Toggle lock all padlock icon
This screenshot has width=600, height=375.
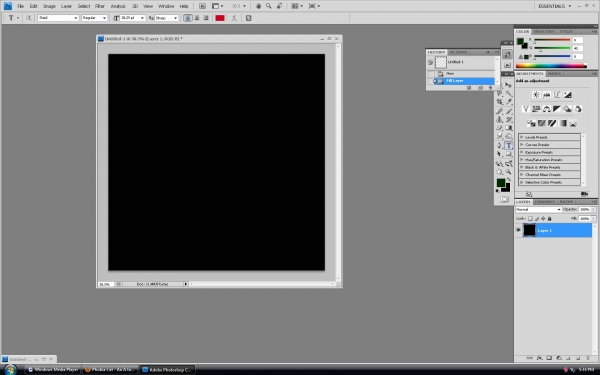[x=549, y=218]
